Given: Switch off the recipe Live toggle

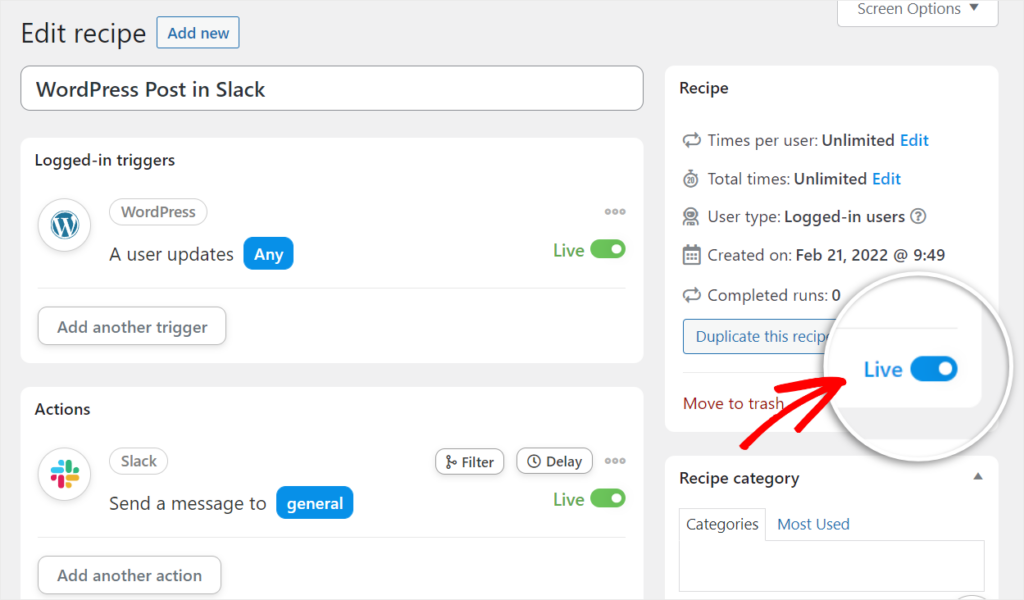Looking at the screenshot, I should (x=934, y=369).
